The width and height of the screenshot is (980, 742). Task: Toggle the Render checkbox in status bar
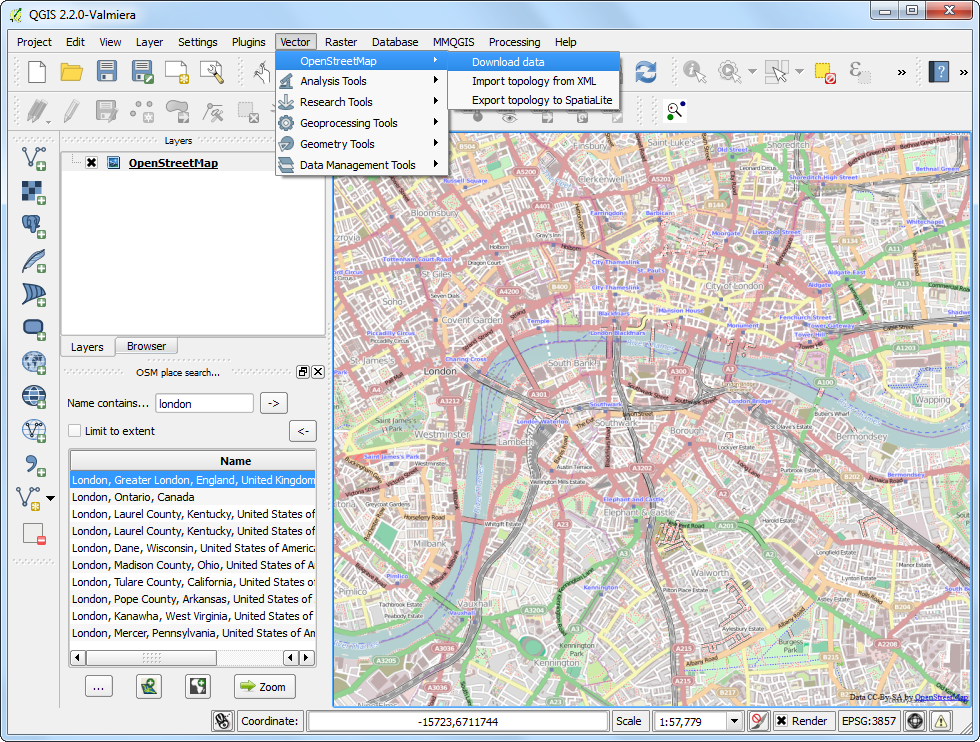pos(782,721)
